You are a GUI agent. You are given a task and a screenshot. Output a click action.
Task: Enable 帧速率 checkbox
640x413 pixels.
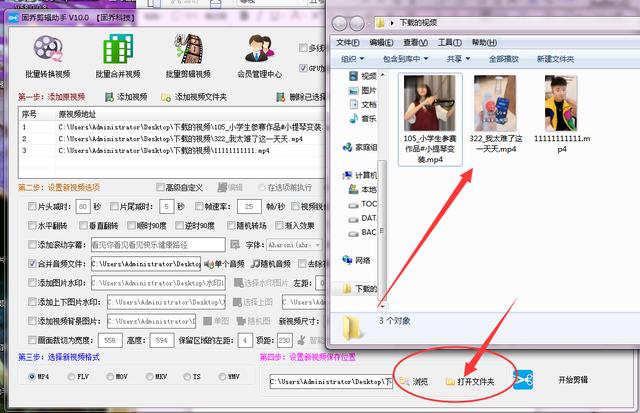(x=199, y=206)
